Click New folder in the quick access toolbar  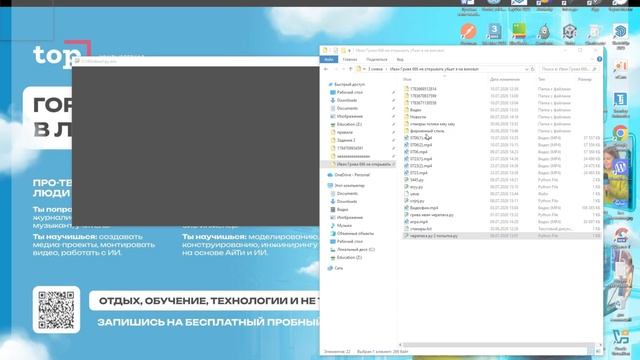(x=343, y=50)
